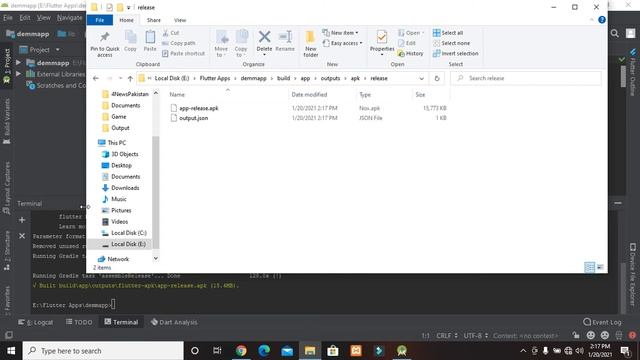The height and width of the screenshot is (360, 640).
Task: Close terminal session X icon
Action: pos(22,236)
